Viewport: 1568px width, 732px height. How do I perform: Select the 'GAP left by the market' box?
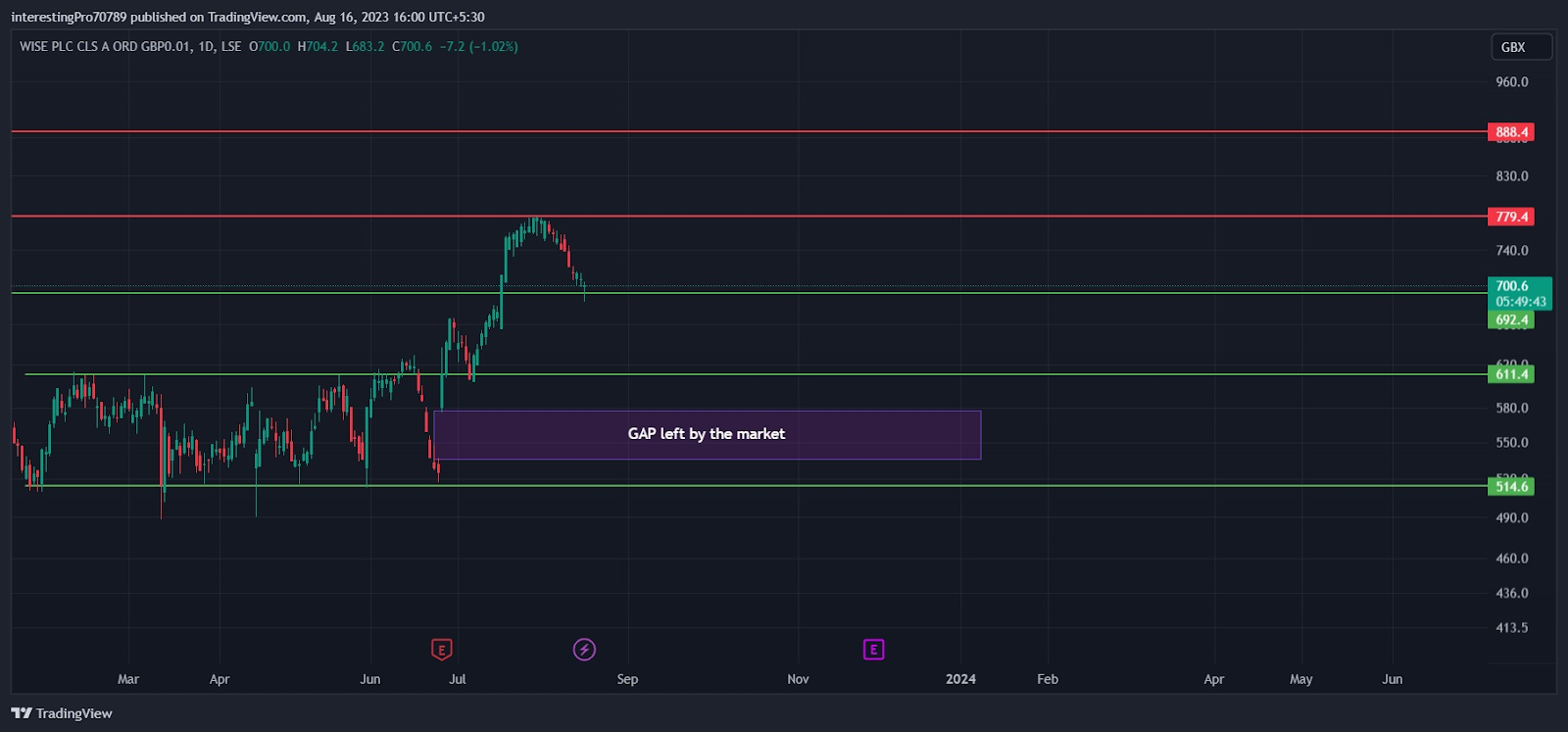tap(707, 434)
